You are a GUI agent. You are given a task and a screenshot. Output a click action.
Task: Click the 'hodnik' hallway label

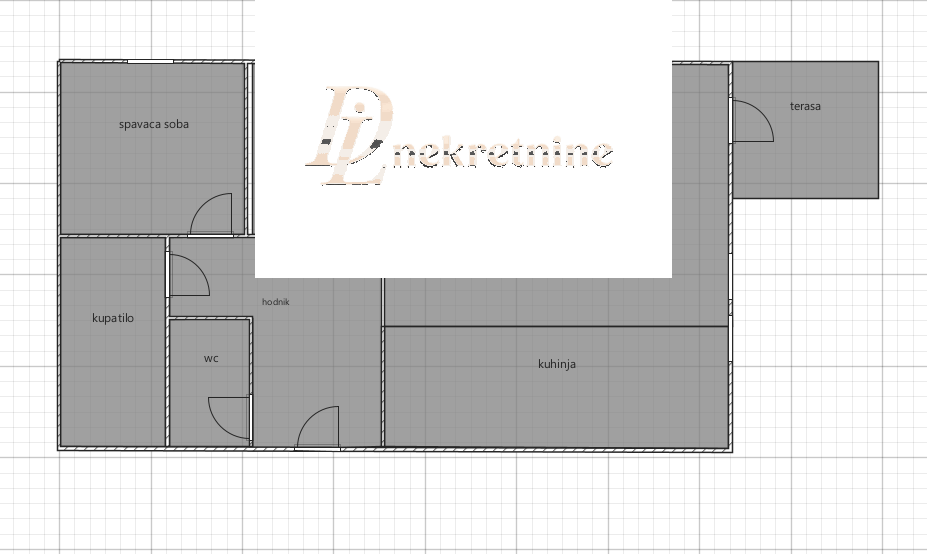pyautogui.click(x=275, y=302)
